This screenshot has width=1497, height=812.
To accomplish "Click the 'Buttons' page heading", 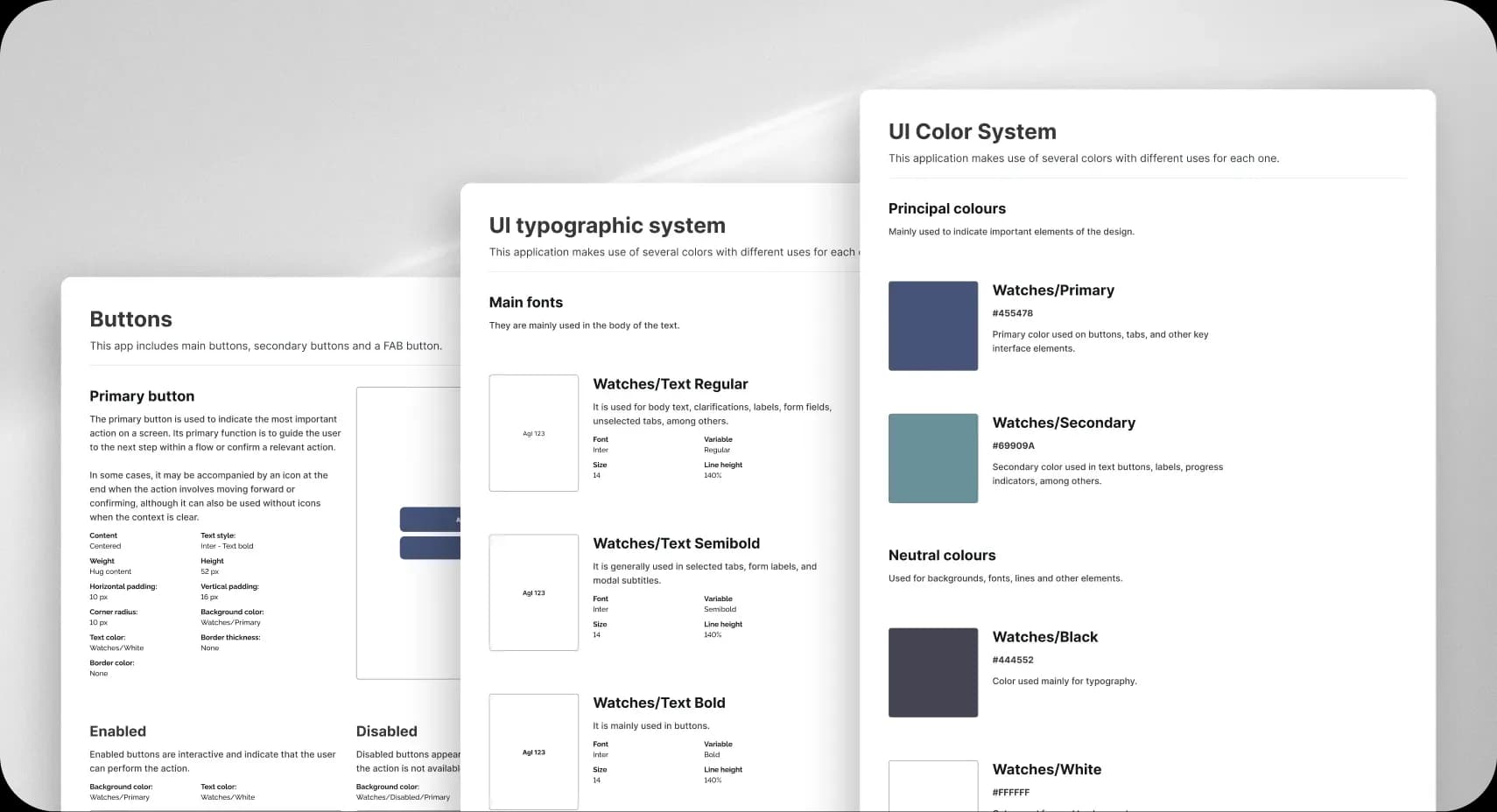I will 130,318.
